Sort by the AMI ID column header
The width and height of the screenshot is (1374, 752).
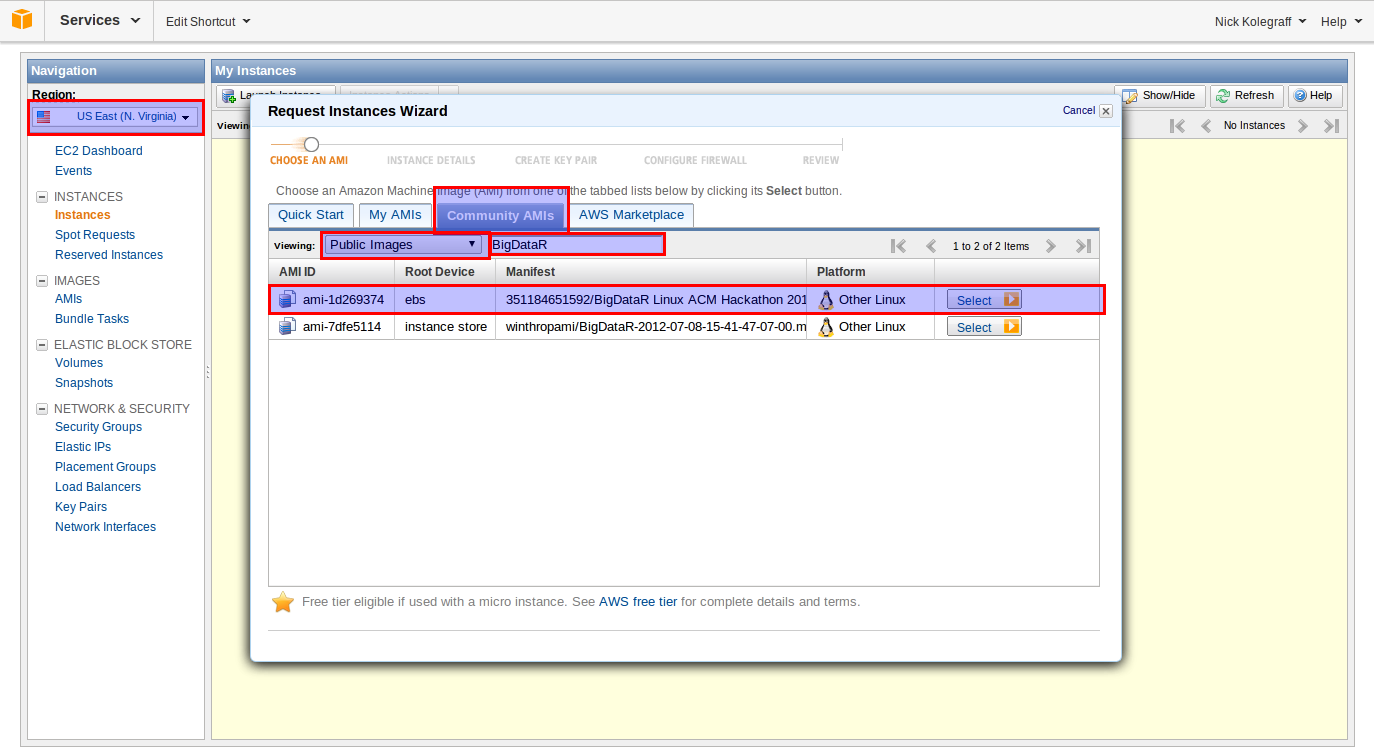point(332,272)
